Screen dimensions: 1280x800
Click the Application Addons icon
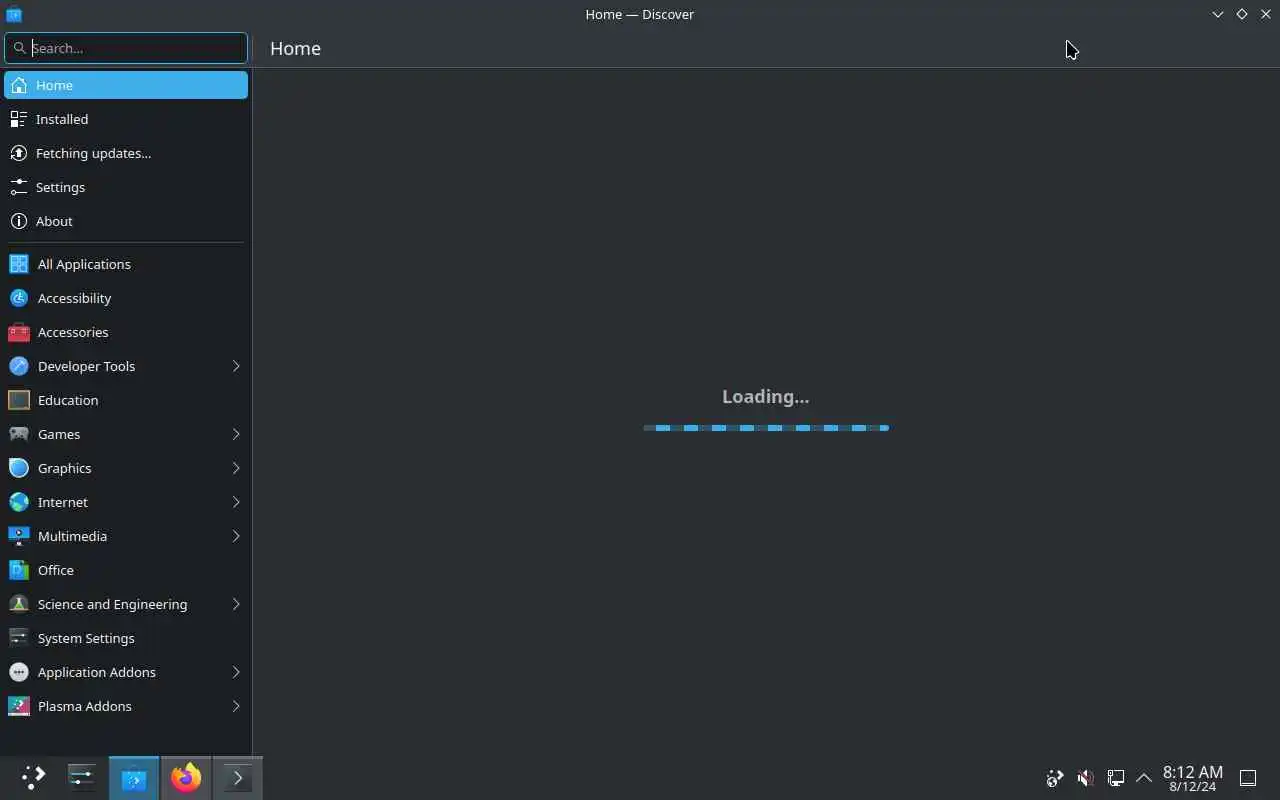click(19, 672)
